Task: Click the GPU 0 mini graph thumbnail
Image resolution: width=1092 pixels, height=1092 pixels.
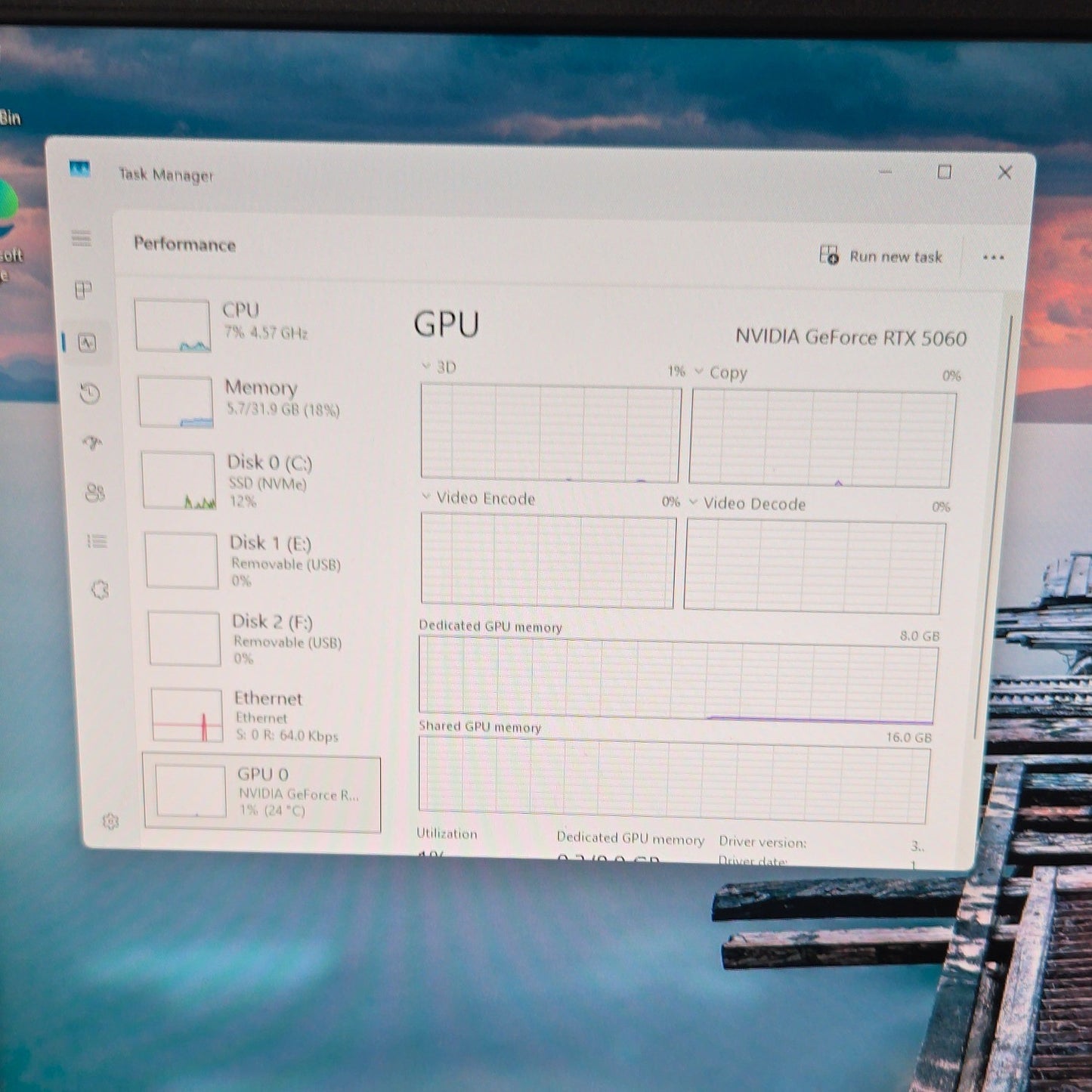Action: click(190, 791)
